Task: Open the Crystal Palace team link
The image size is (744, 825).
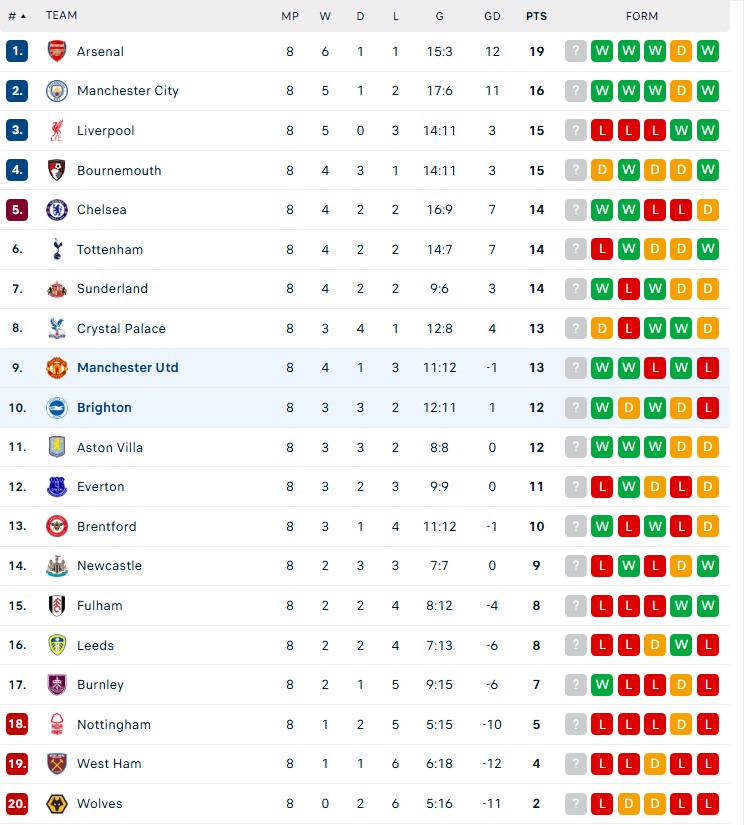Action: tap(121, 329)
